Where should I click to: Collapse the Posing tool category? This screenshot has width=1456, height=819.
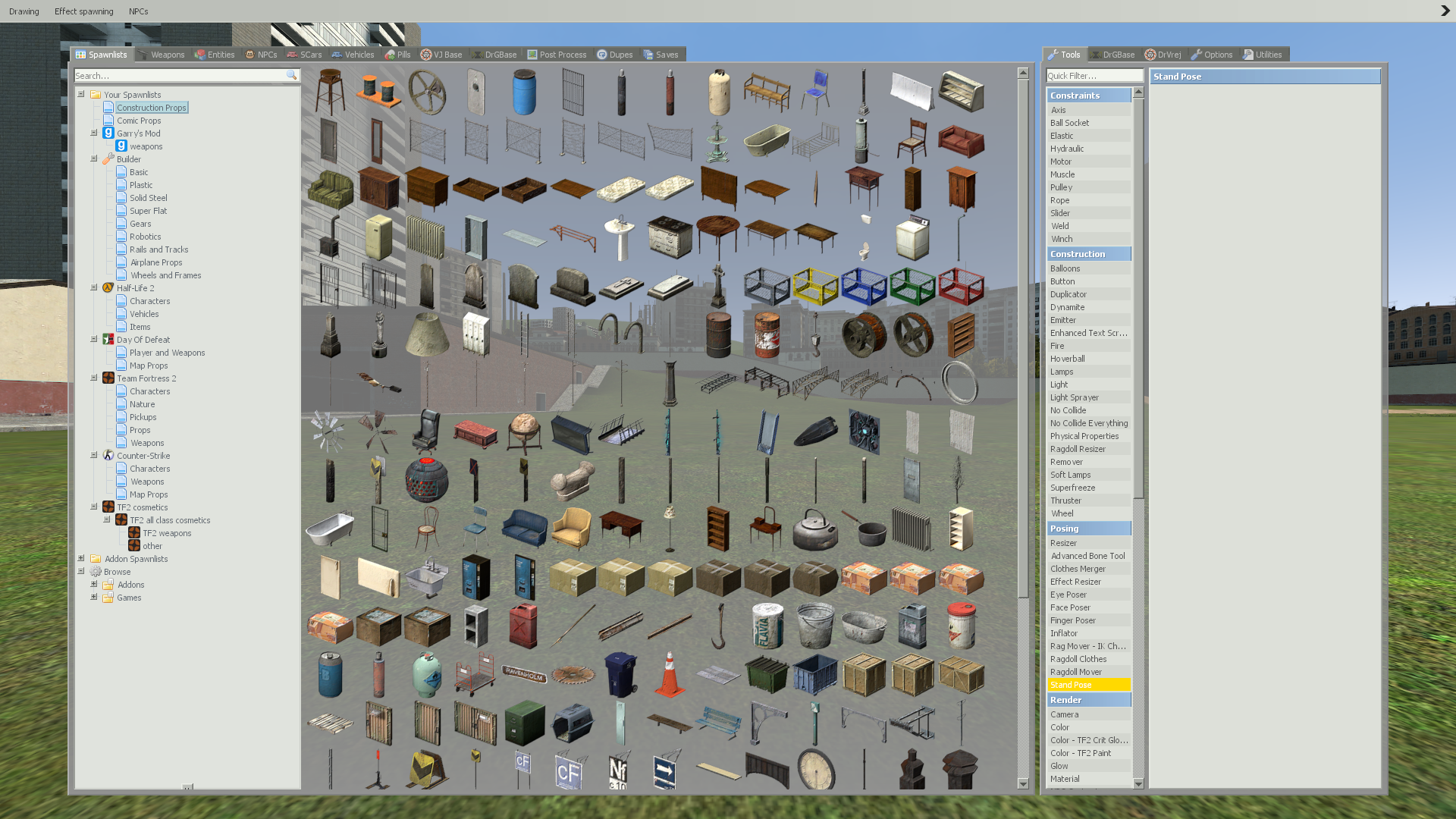(x=1089, y=529)
